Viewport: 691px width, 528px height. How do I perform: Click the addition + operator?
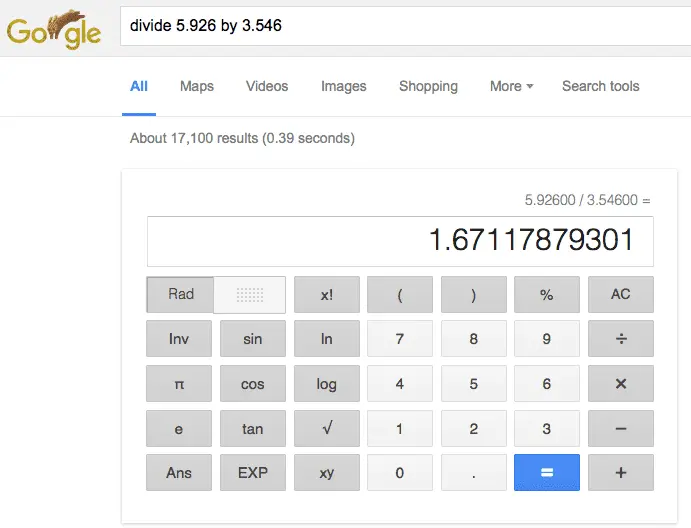click(621, 472)
